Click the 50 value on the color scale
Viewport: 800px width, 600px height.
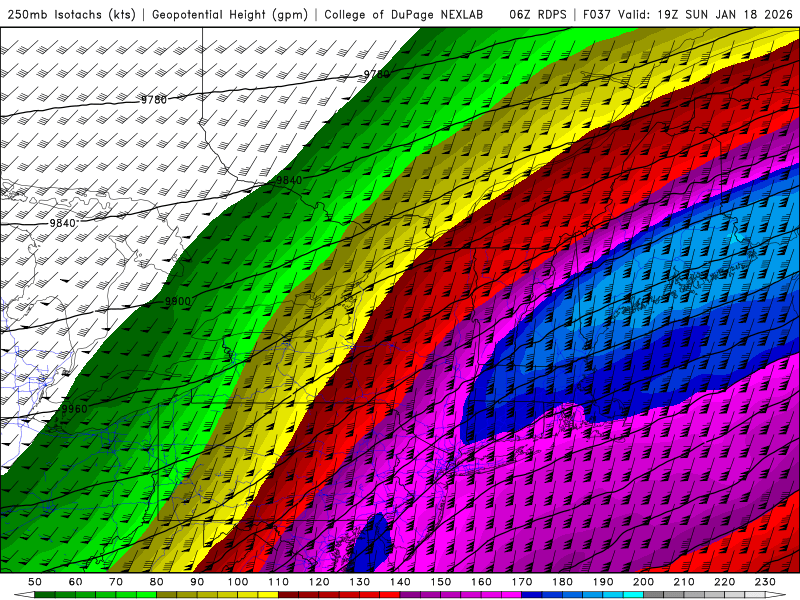pyautogui.click(x=35, y=582)
